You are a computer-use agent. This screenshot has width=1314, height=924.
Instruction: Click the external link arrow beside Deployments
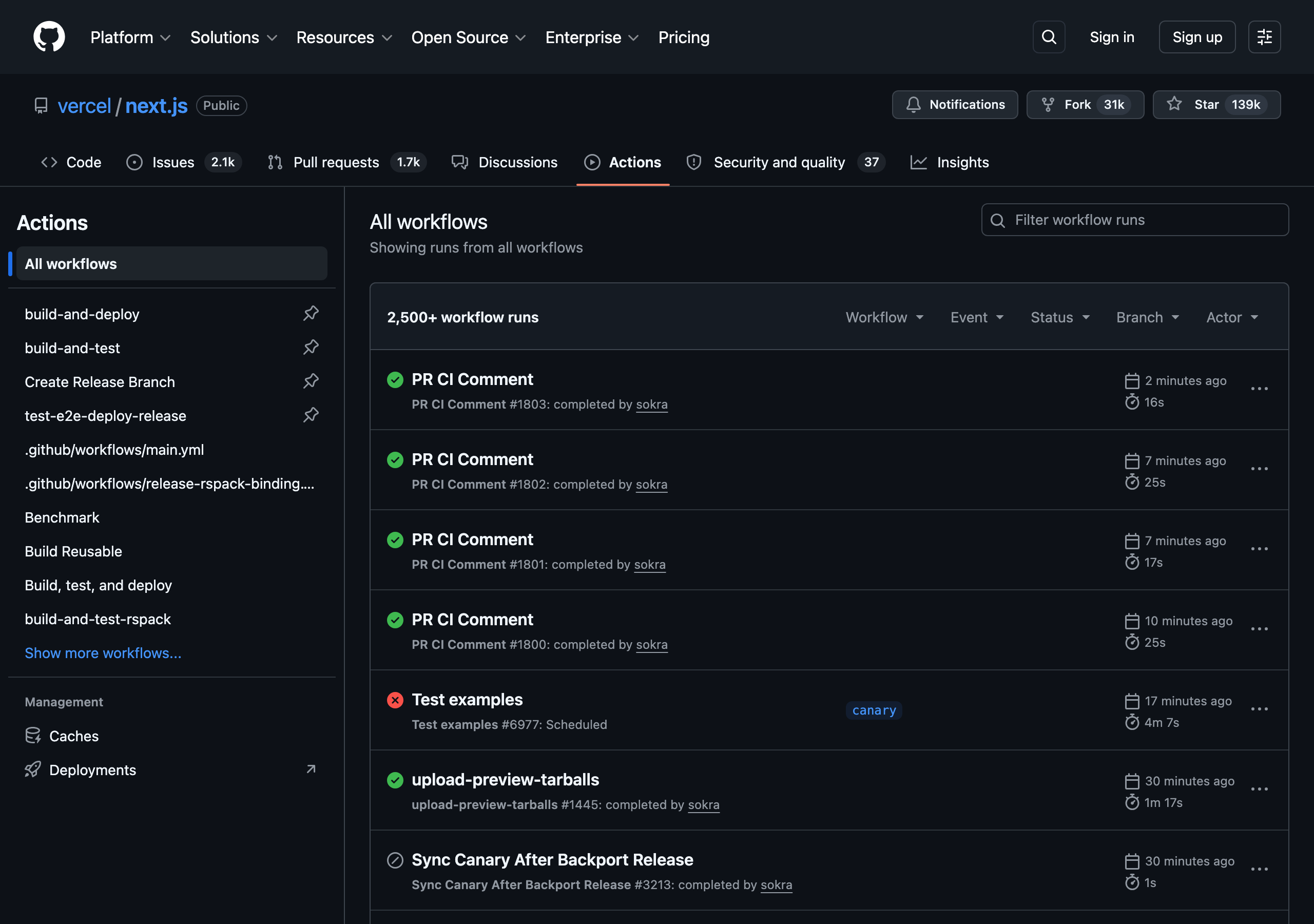click(x=311, y=769)
